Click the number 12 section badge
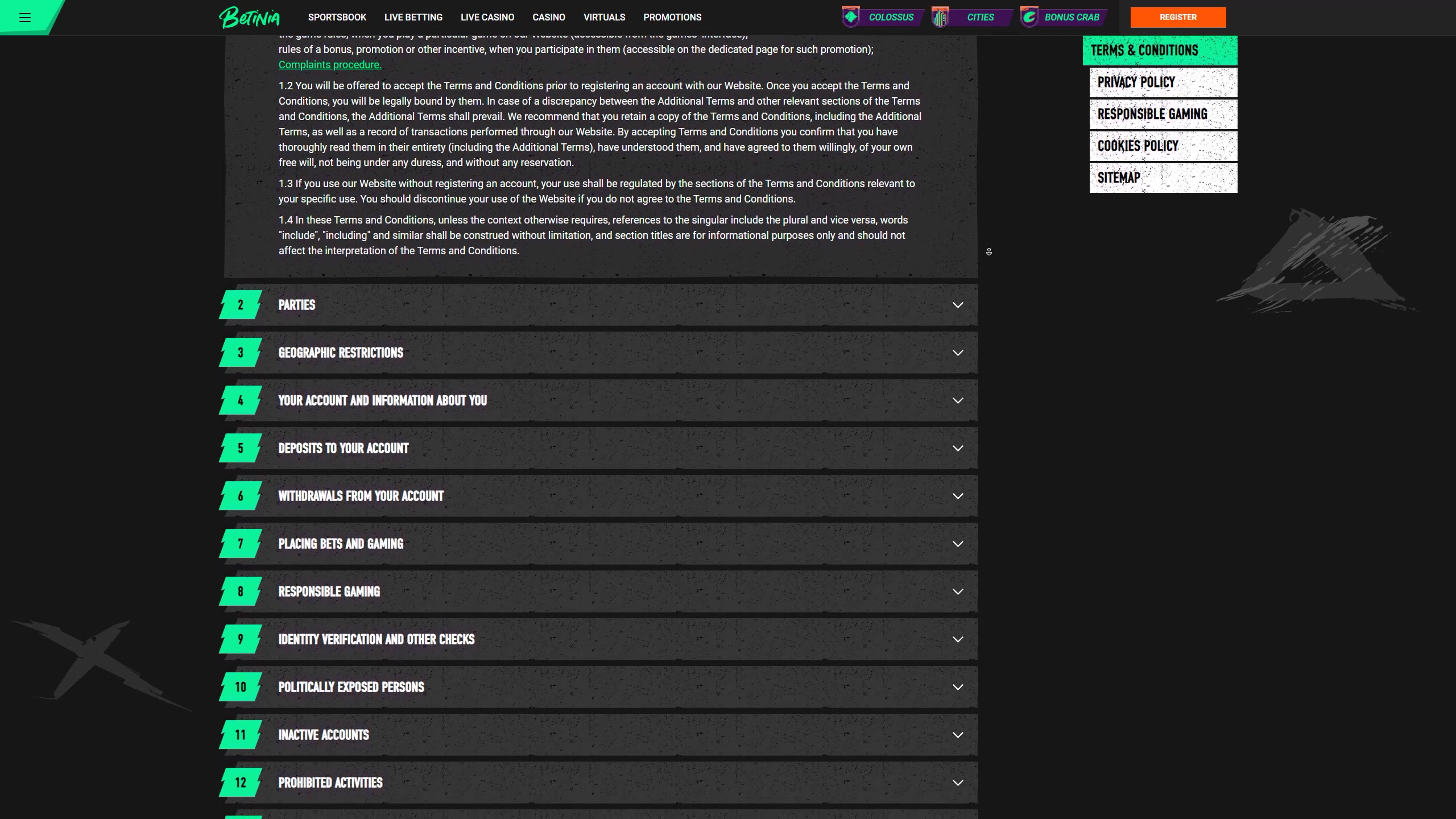Viewport: 1456px width, 819px height. 240,783
